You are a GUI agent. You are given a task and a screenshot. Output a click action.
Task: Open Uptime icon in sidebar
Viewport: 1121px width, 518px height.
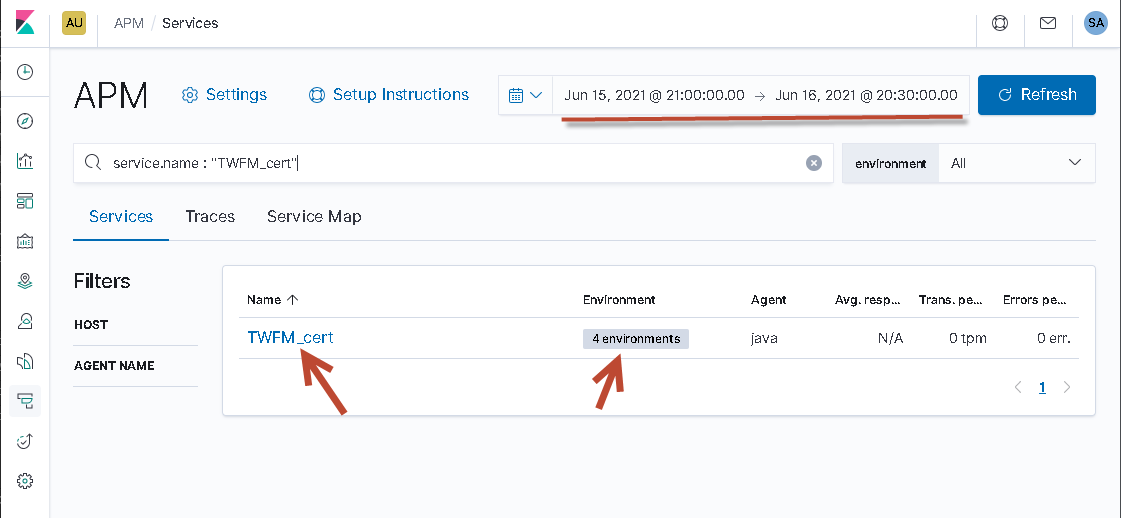point(25,441)
